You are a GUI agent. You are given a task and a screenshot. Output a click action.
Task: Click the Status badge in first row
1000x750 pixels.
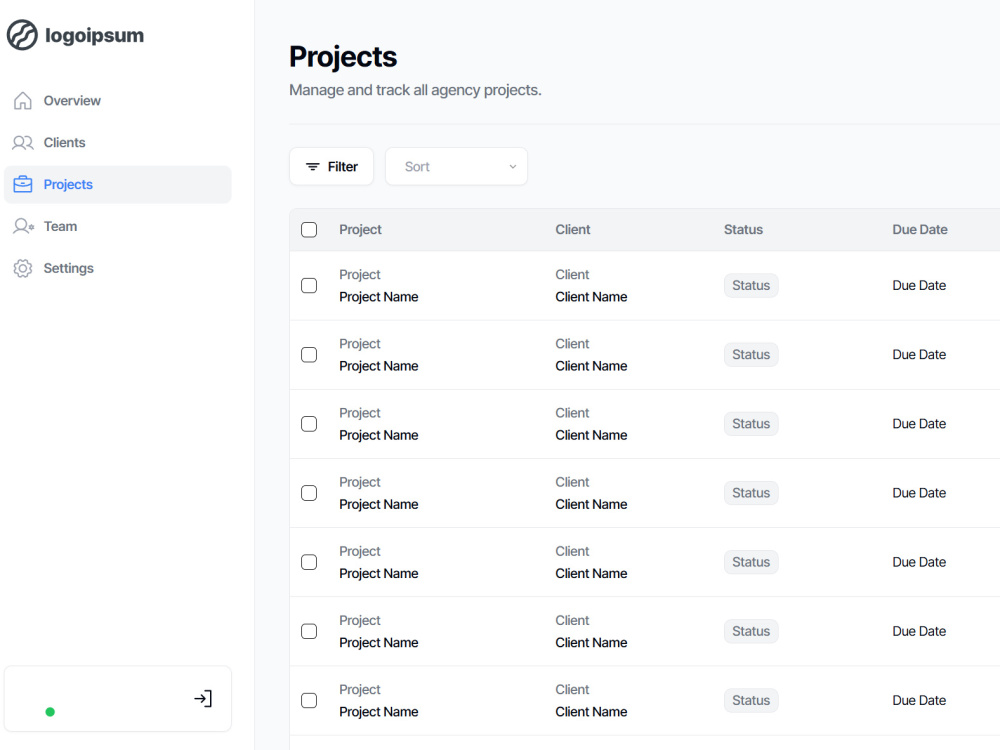point(751,286)
